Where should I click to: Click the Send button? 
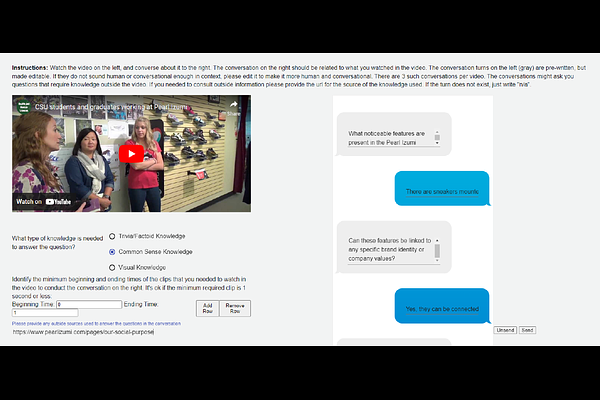527,330
